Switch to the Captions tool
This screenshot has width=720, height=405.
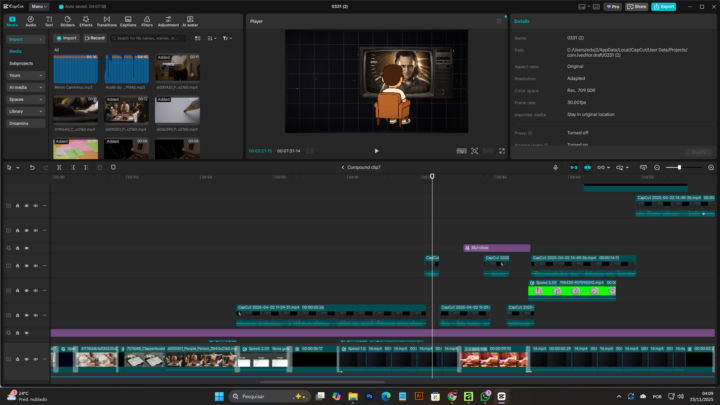(x=128, y=22)
